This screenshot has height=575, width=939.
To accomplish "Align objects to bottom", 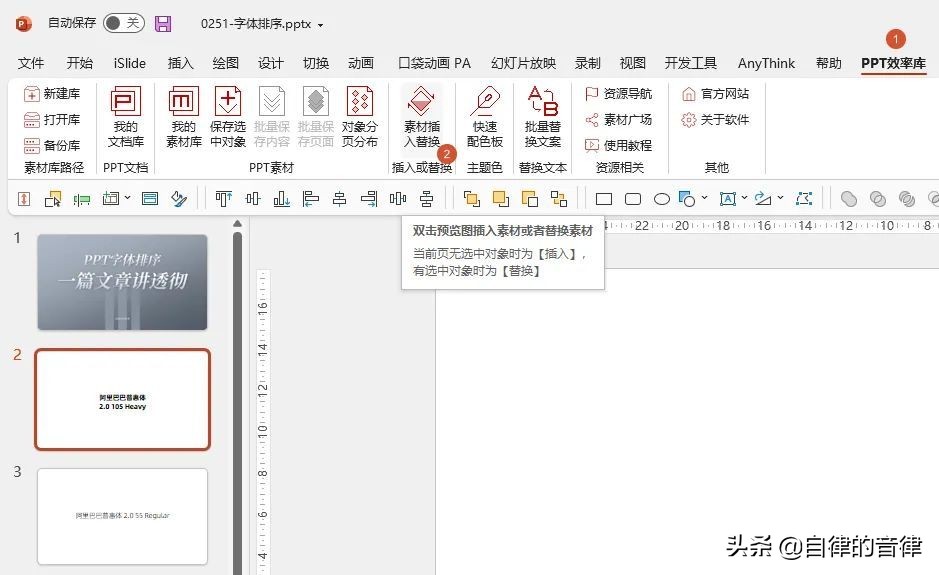I will pyautogui.click(x=281, y=198).
